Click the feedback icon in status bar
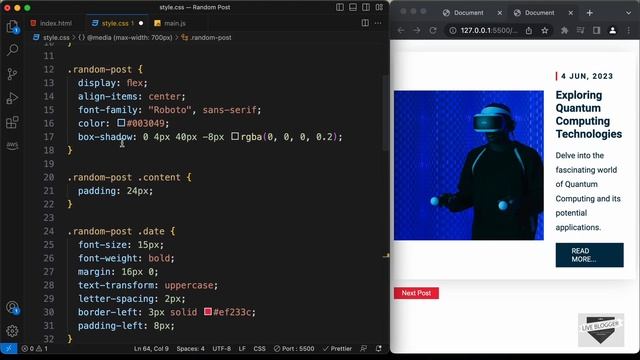The width and height of the screenshot is (640, 360). 363,349
